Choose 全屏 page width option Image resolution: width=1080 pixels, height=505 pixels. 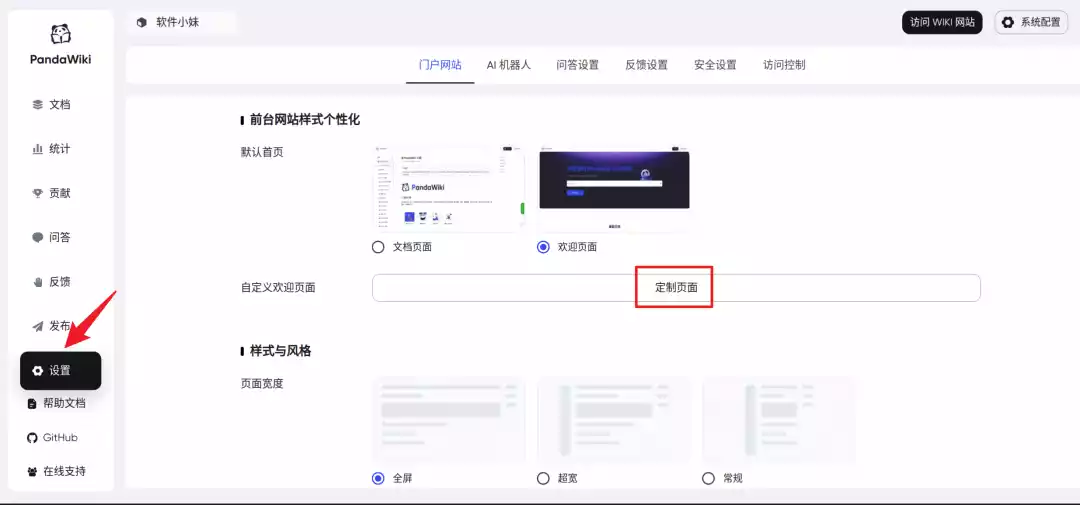pyautogui.click(x=378, y=478)
